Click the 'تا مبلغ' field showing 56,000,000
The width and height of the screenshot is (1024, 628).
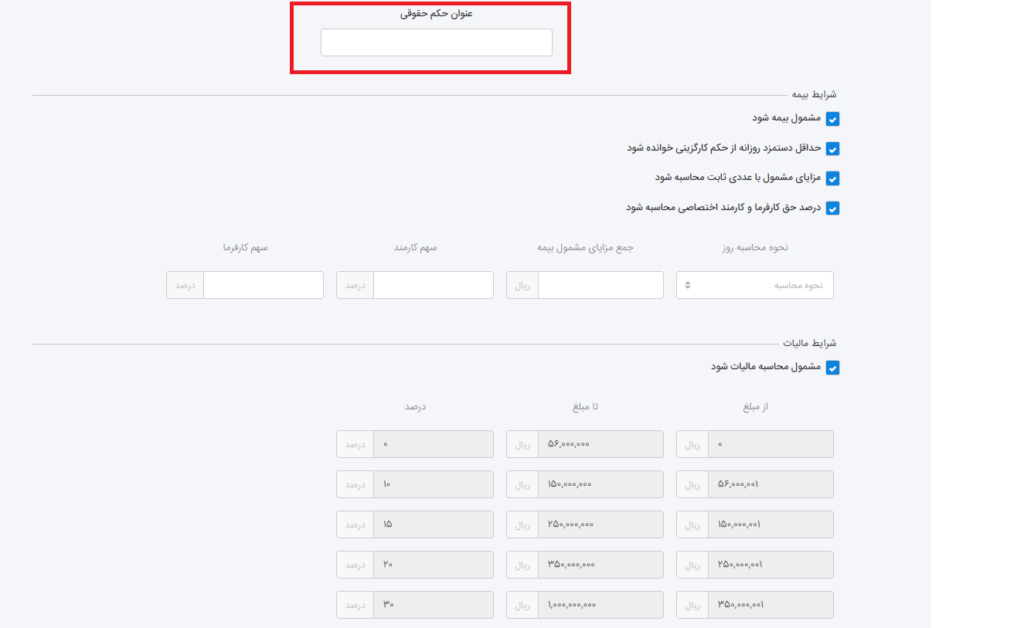[x=600, y=444]
